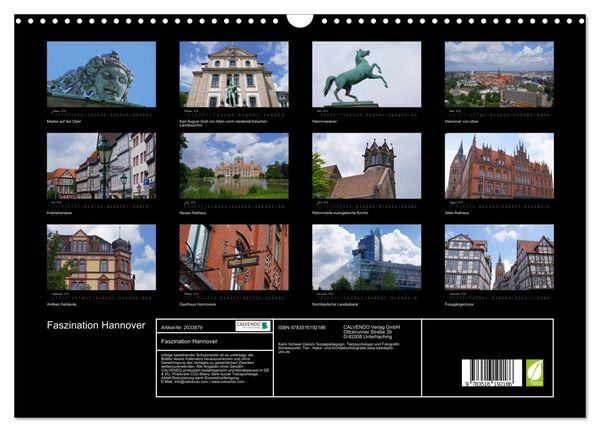Click the day strip under the opera mask photo
Viewport: 600px width, 432px height.
coord(101,114)
